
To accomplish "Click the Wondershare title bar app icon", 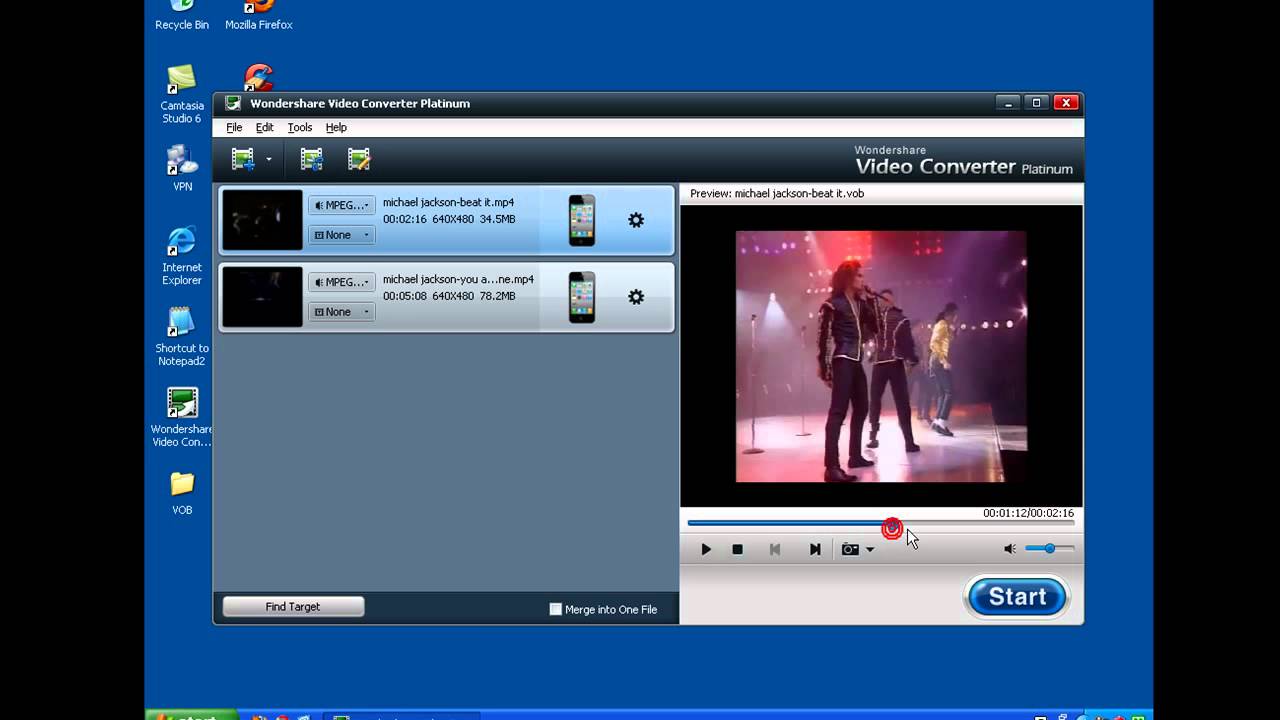I will pyautogui.click(x=233, y=103).
